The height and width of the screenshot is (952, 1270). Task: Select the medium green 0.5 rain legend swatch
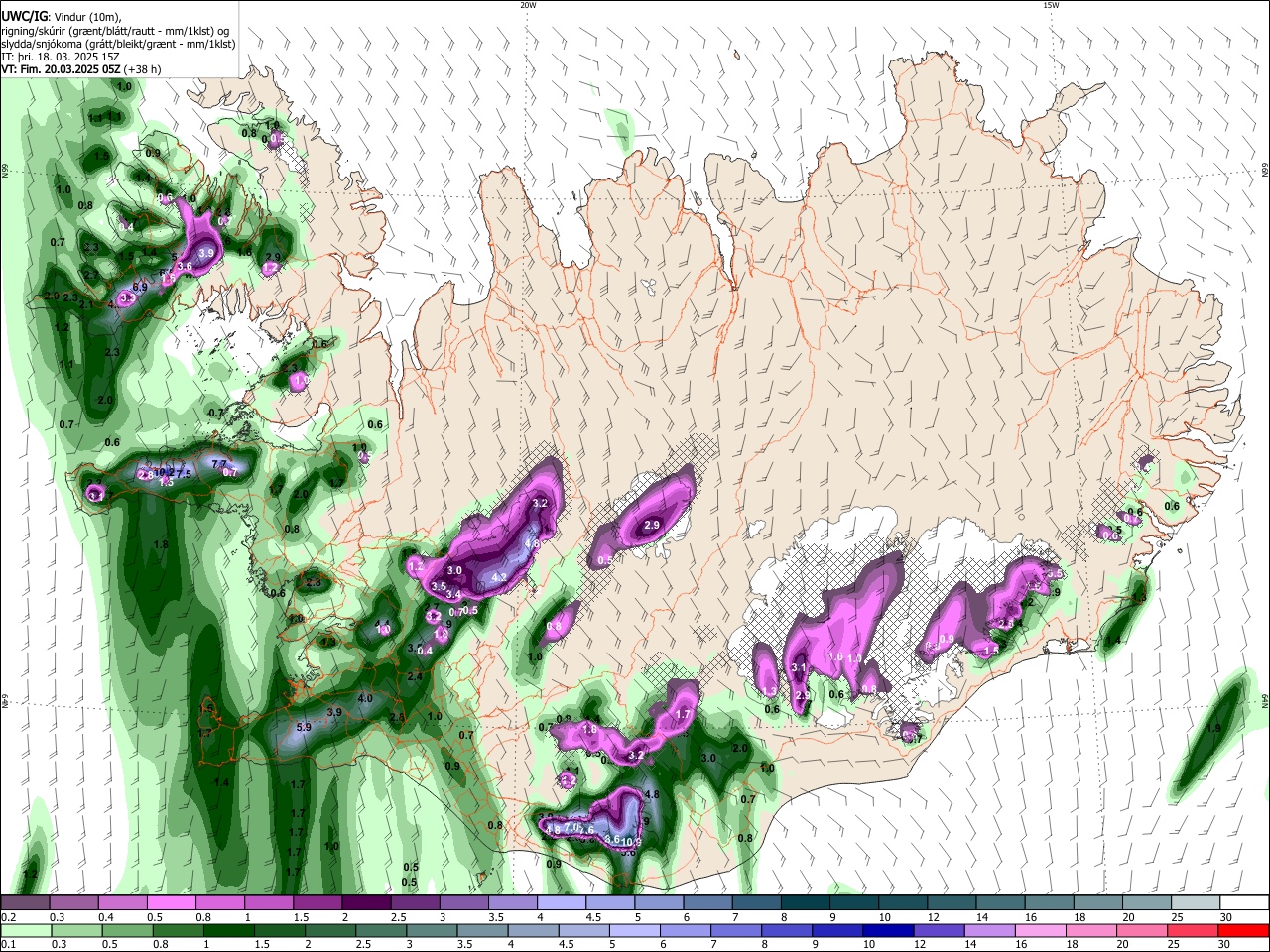[x=127, y=931]
